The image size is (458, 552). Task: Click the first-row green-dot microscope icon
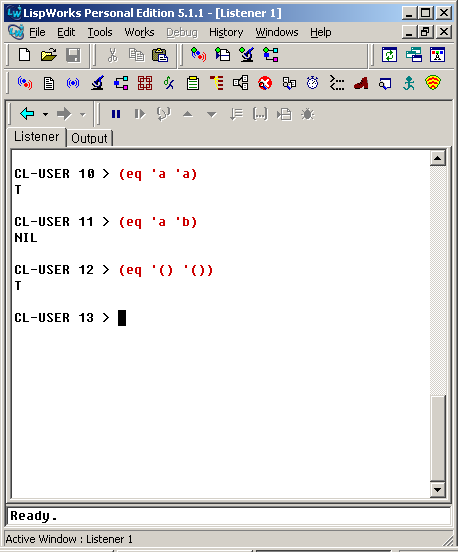point(246,55)
